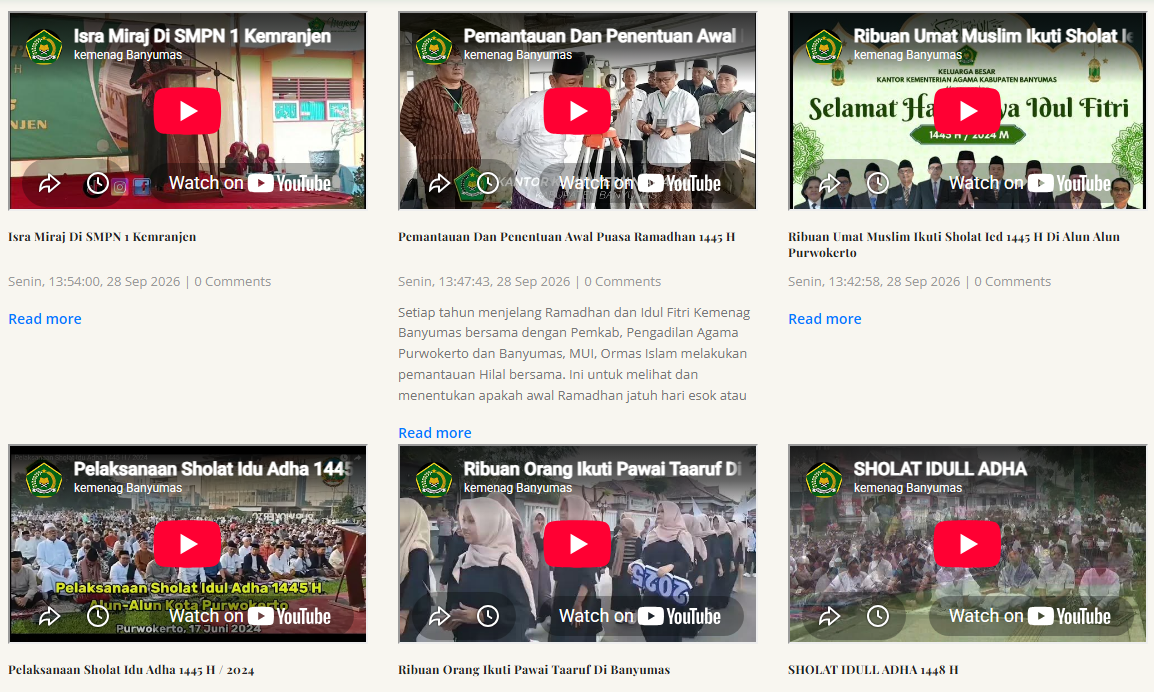Click Watch on YouTube for Pemantauan Dan Penentuan video
Image resolution: width=1154 pixels, height=692 pixels.
coord(640,183)
